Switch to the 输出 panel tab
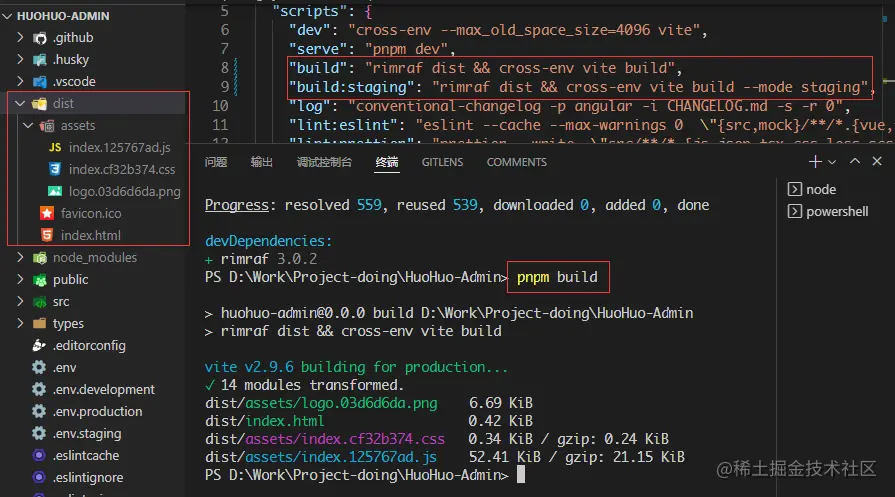The height and width of the screenshot is (497, 895). coord(261,163)
